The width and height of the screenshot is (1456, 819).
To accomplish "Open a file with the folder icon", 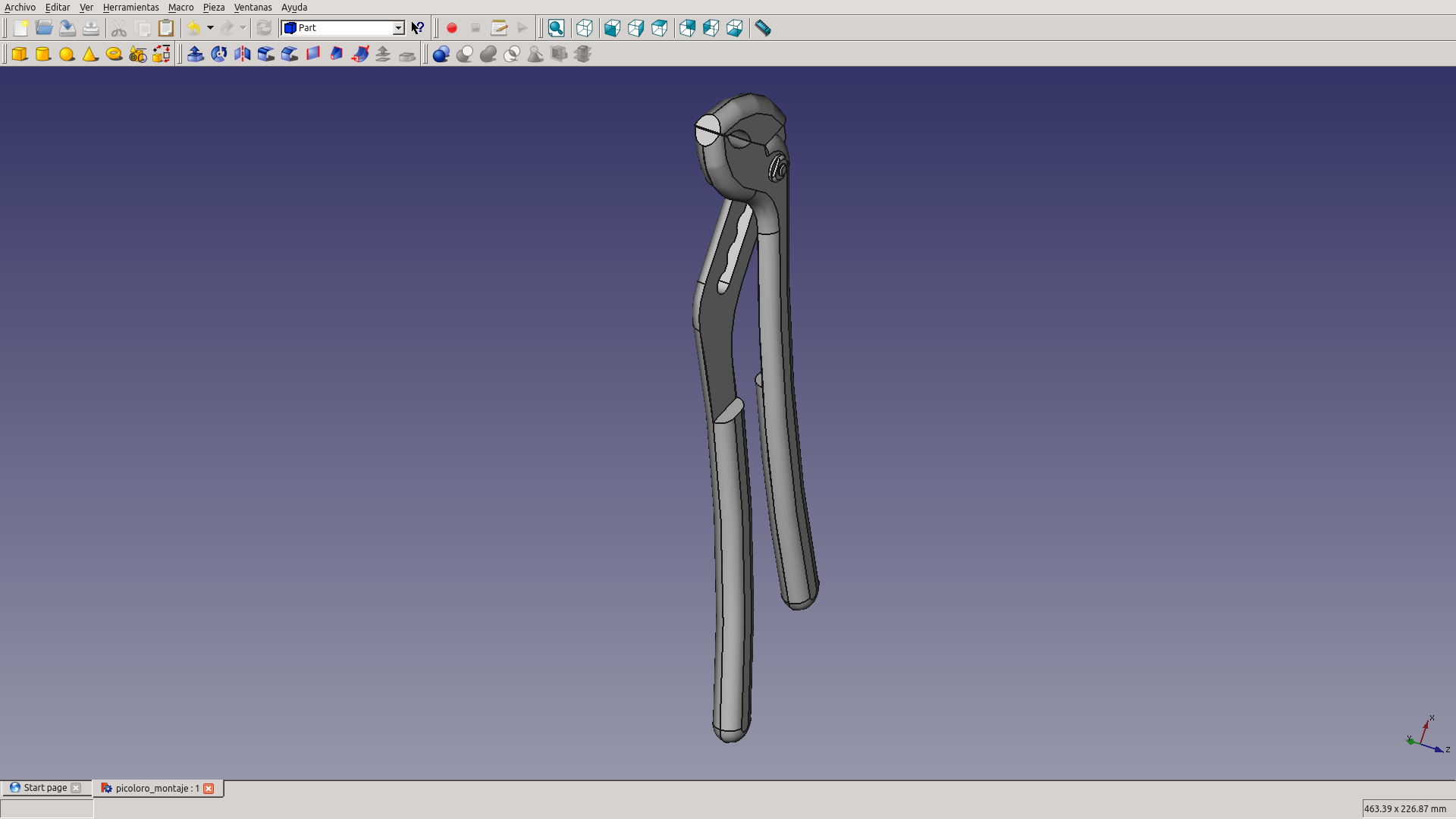I will coord(44,28).
